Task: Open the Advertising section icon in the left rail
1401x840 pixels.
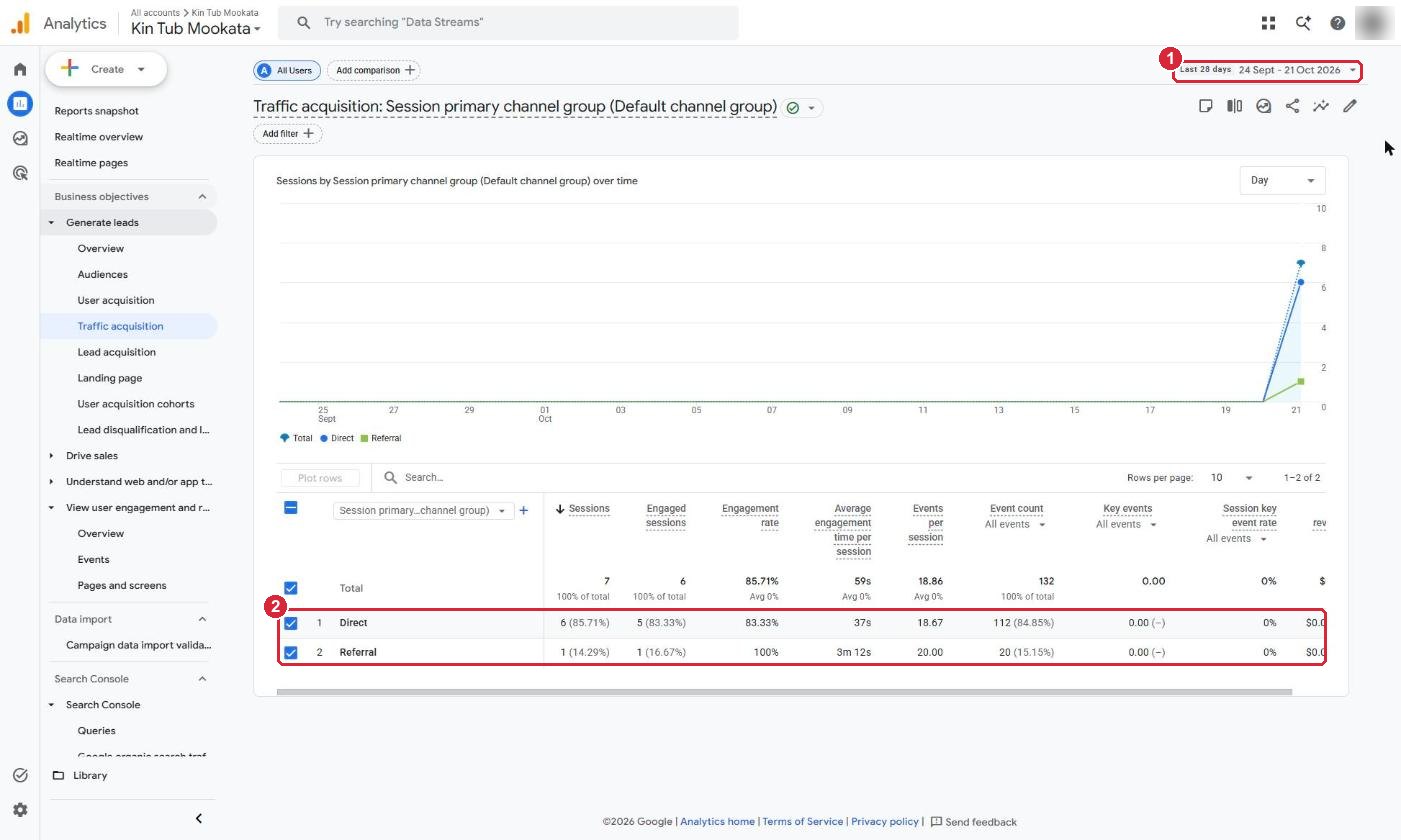Action: [20, 173]
